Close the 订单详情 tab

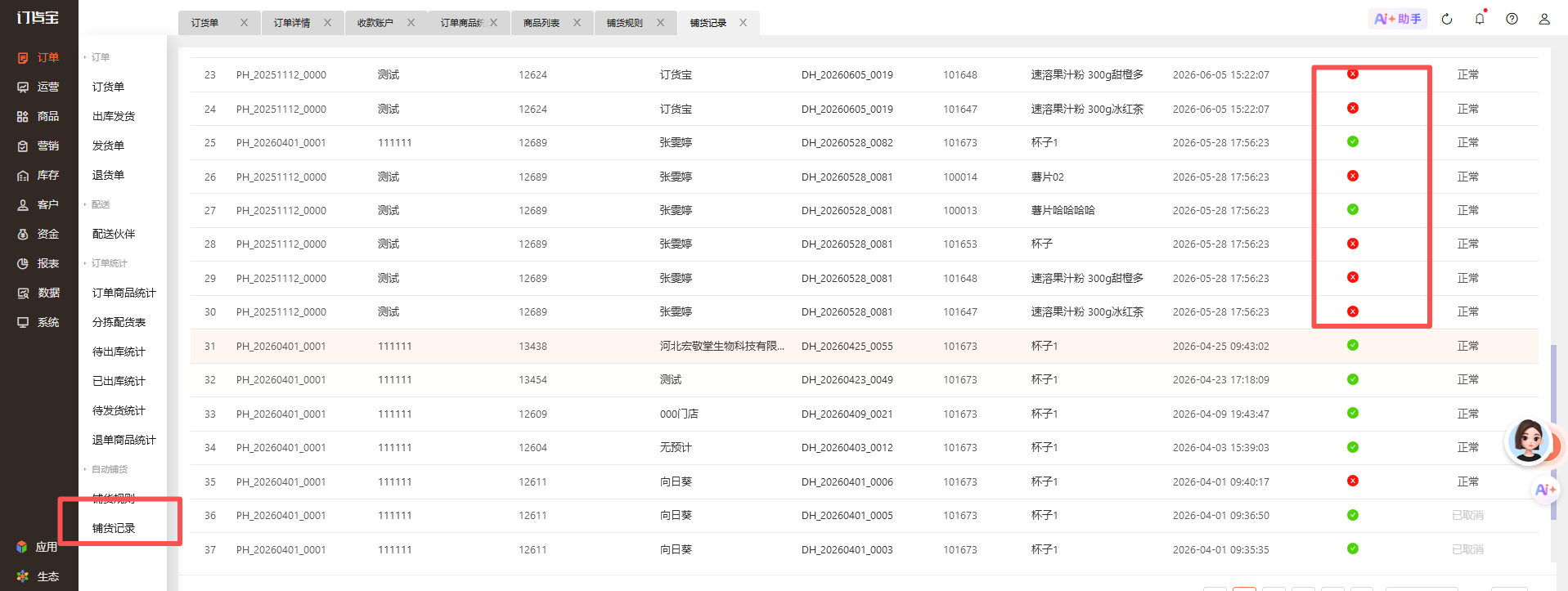tap(327, 23)
